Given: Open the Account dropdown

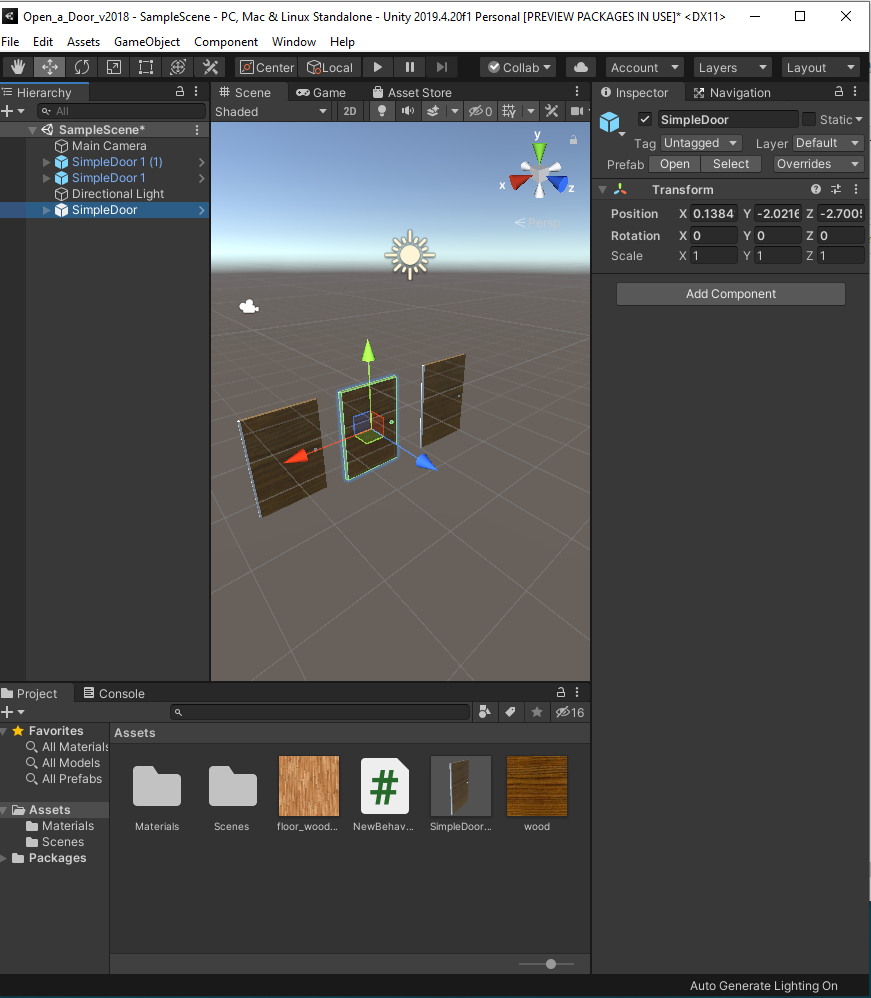Looking at the screenshot, I should pyautogui.click(x=644, y=67).
